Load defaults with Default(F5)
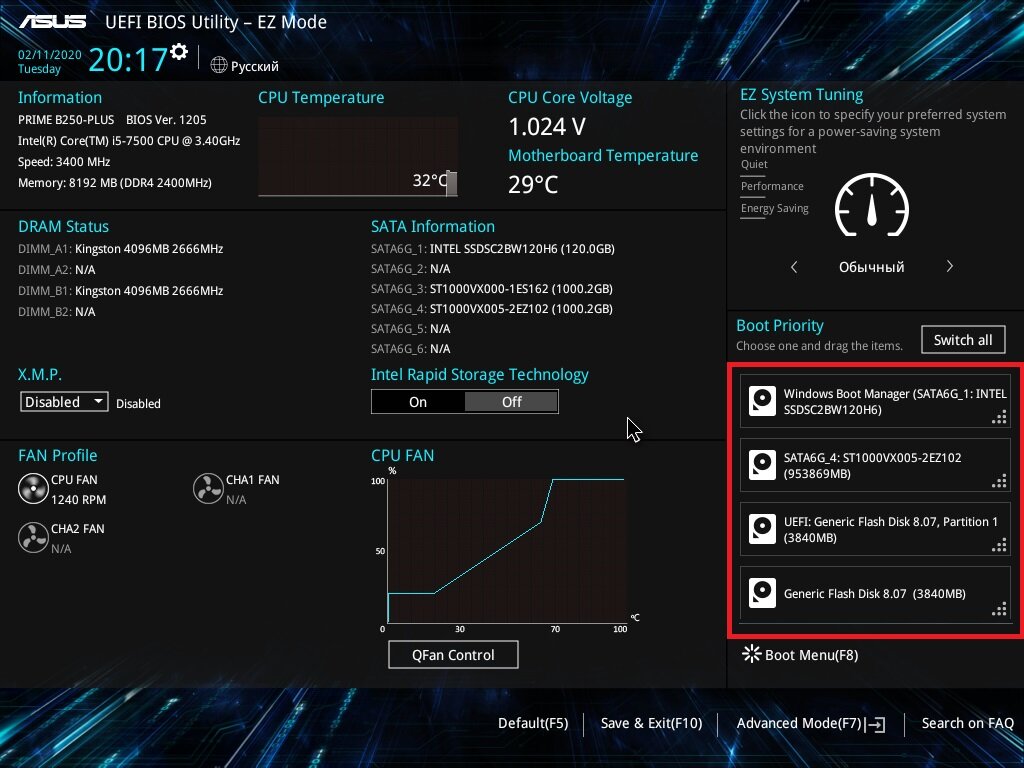1024x768 pixels. (533, 723)
